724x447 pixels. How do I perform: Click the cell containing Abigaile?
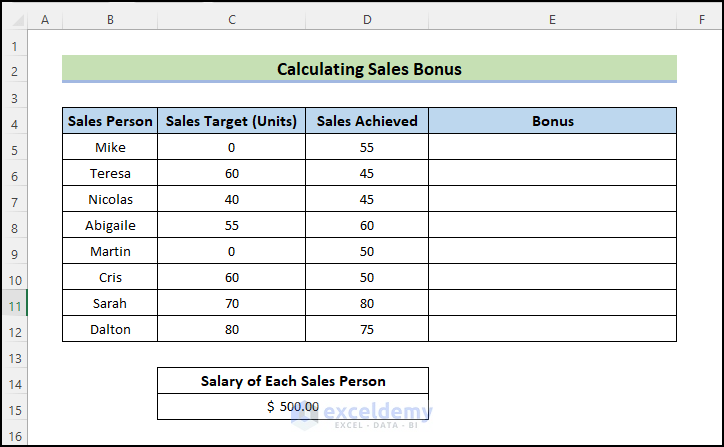coord(110,225)
